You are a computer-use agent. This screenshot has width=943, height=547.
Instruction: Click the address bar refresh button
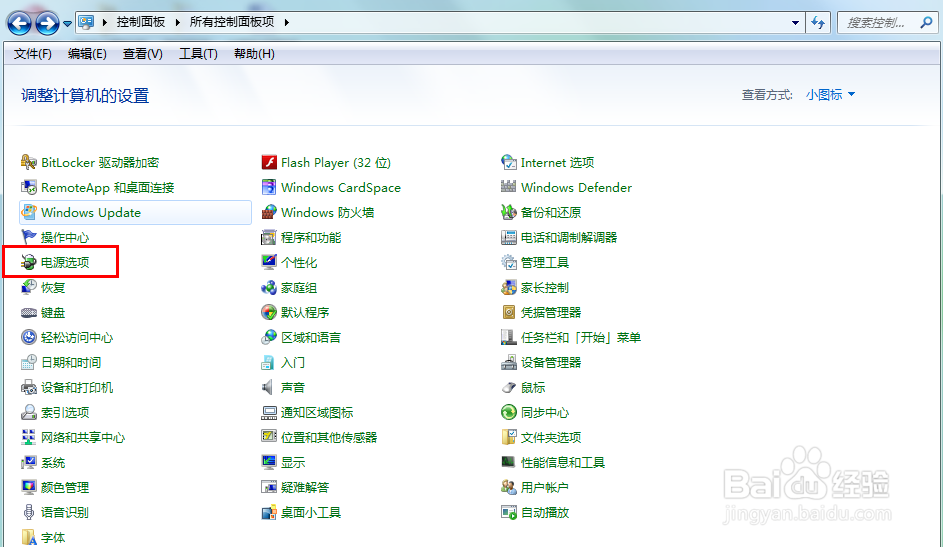818,23
